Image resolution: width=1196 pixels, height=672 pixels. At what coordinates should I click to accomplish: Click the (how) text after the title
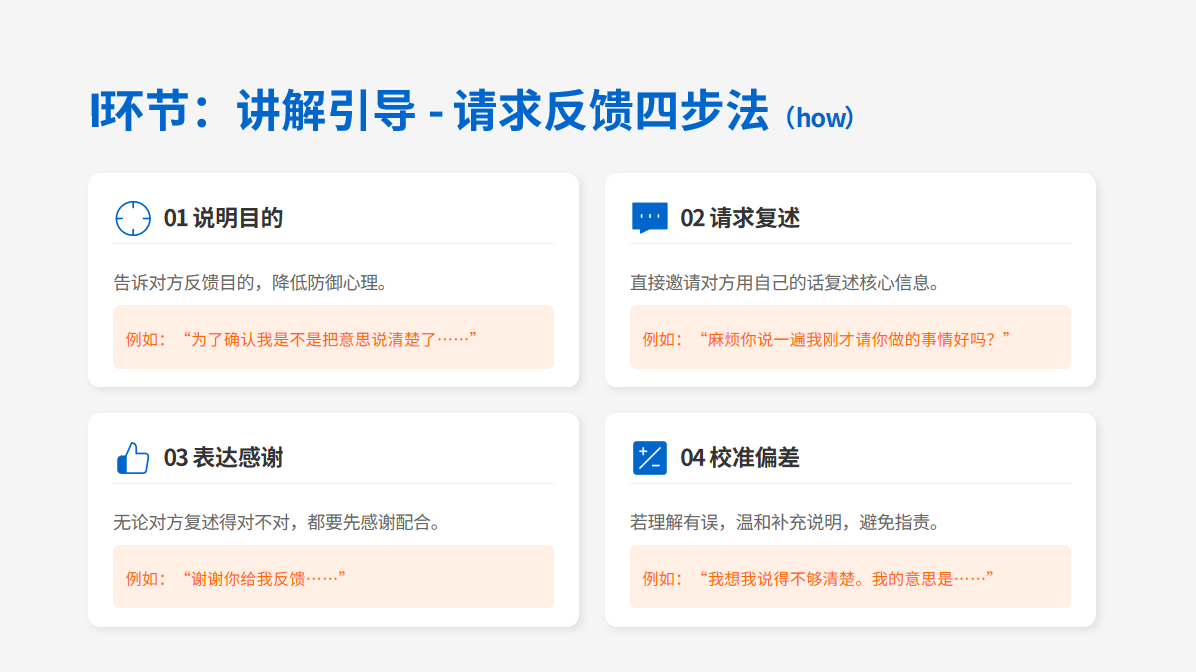(x=819, y=117)
